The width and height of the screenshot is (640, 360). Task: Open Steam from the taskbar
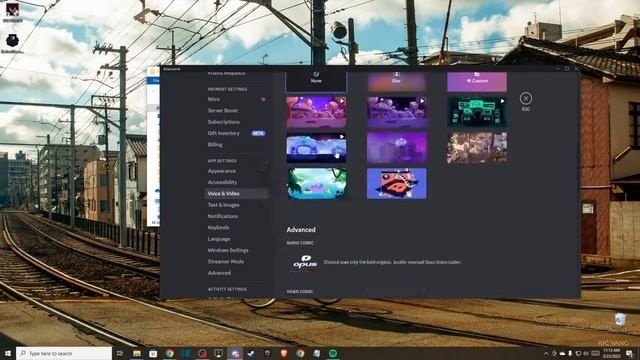tap(251, 353)
